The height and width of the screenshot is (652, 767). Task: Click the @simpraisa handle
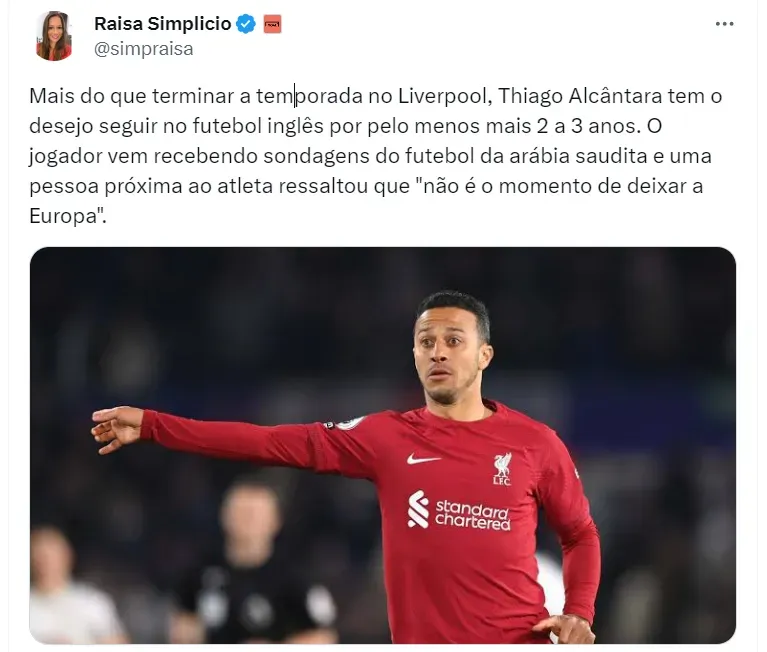(143, 49)
